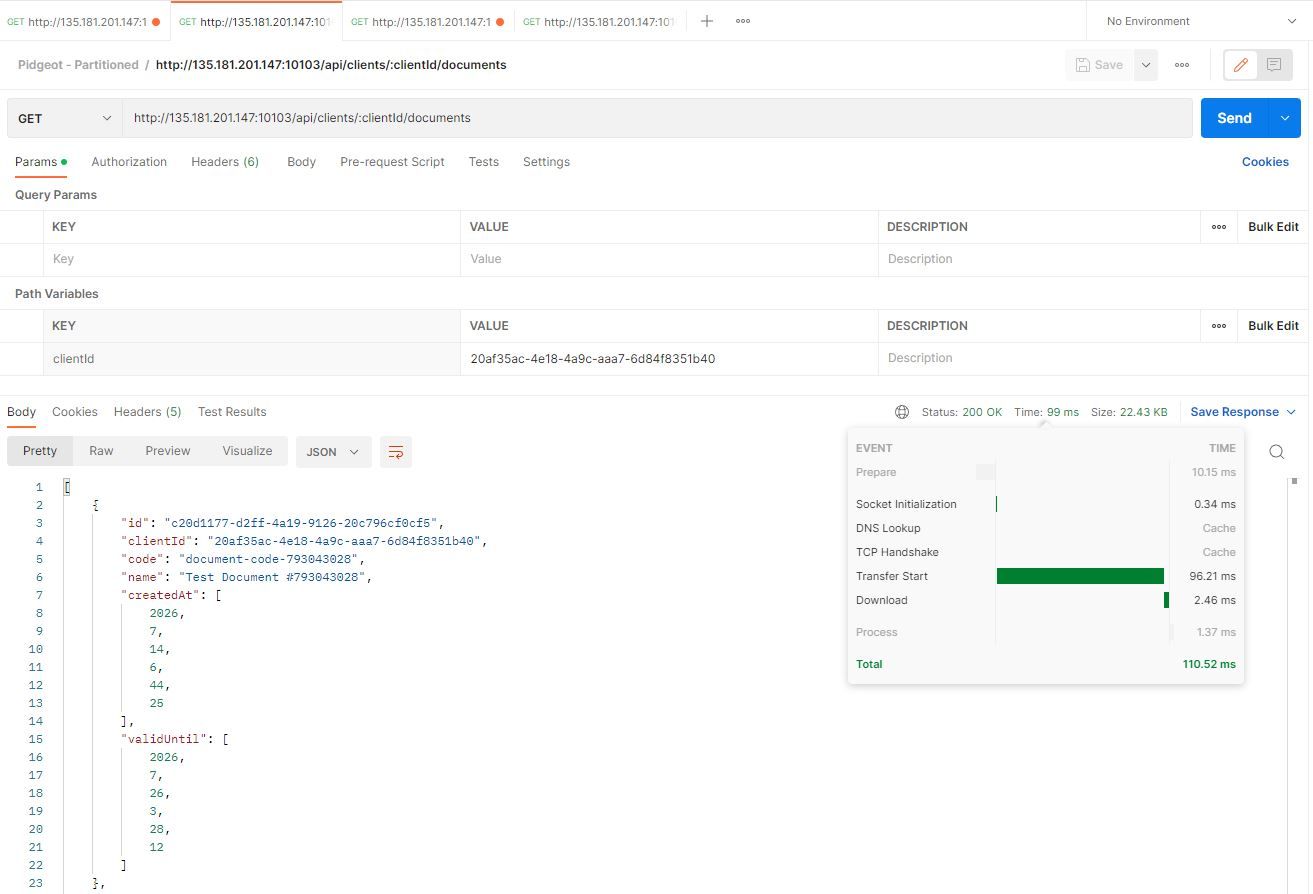Open the request Headers (6) tab

(225, 162)
